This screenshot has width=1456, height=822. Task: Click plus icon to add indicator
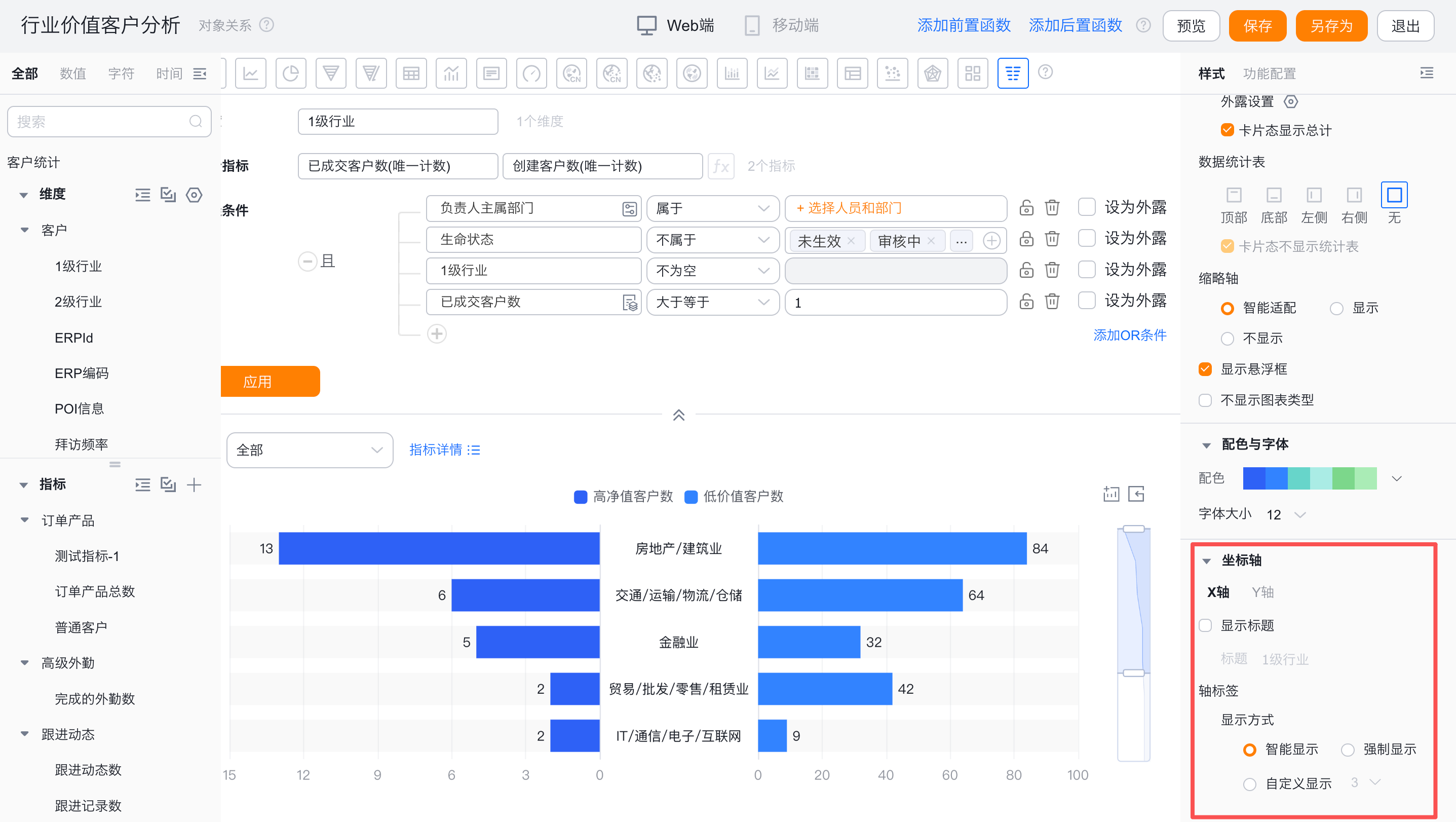click(194, 484)
